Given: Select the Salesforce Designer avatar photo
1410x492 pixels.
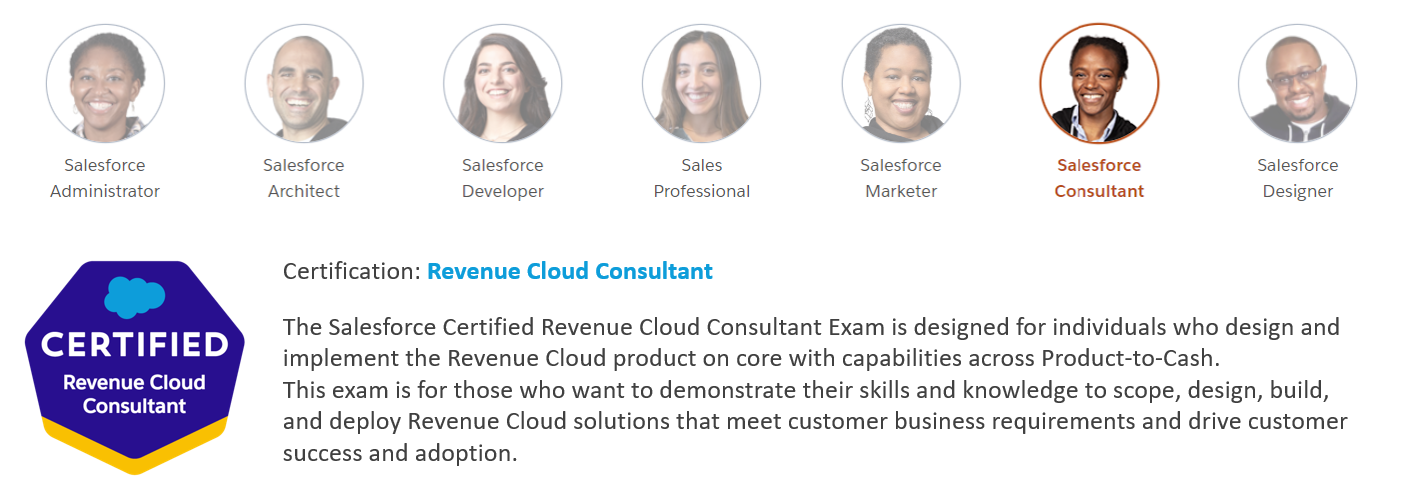Looking at the screenshot, I should [1297, 84].
